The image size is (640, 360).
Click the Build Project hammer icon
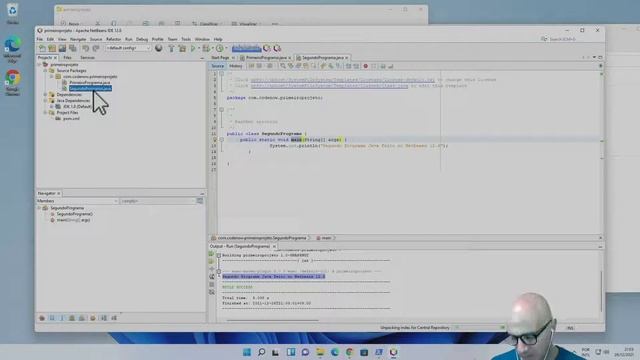171,49
